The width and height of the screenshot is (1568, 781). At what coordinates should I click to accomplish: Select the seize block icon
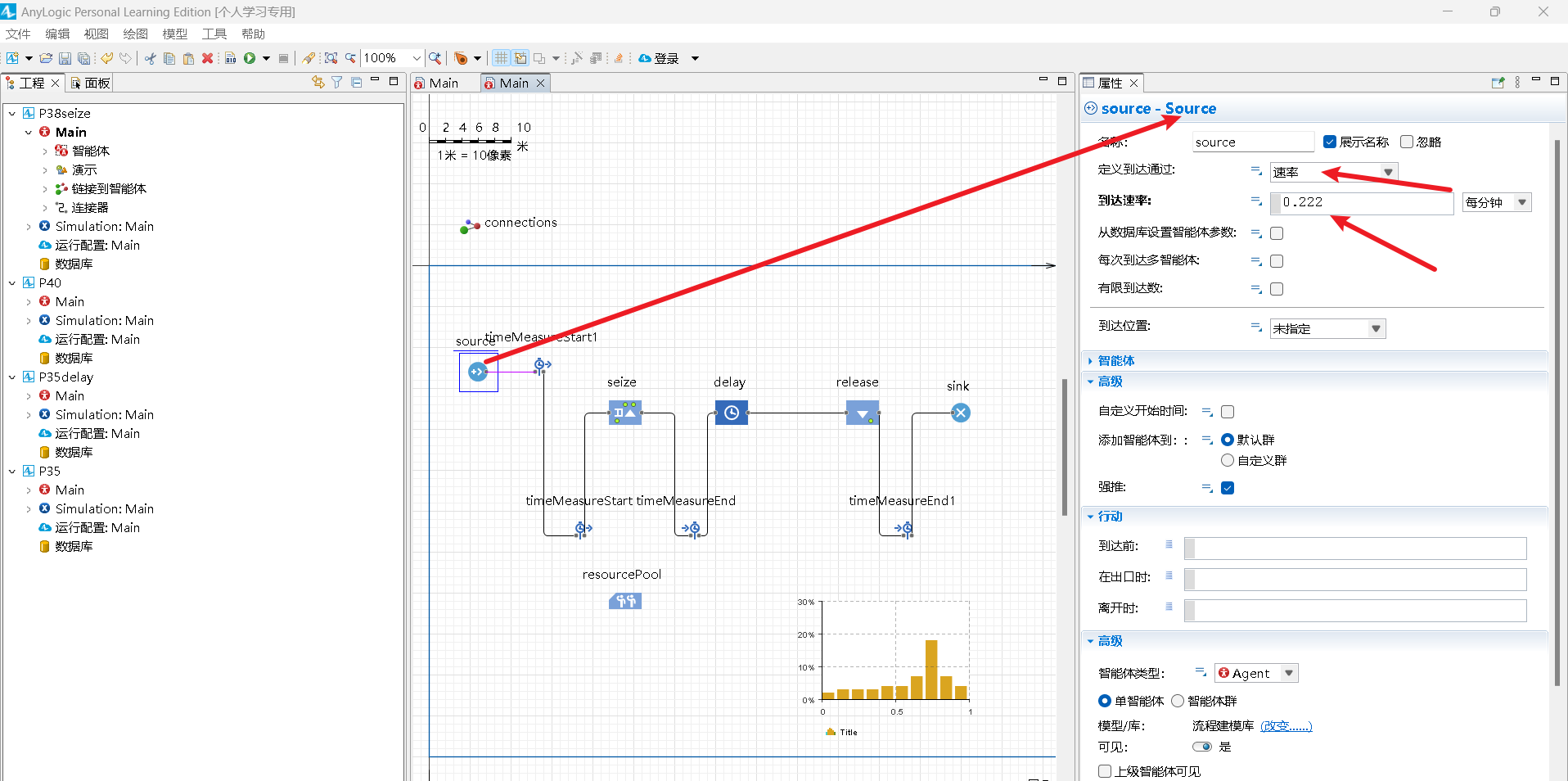point(625,413)
